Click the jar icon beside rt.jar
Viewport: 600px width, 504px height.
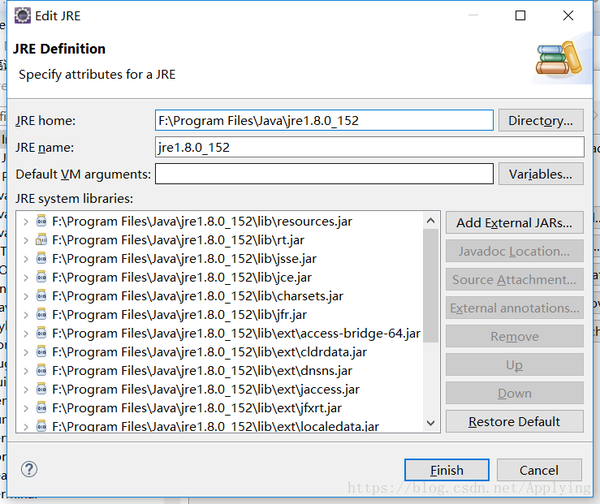click(x=41, y=239)
